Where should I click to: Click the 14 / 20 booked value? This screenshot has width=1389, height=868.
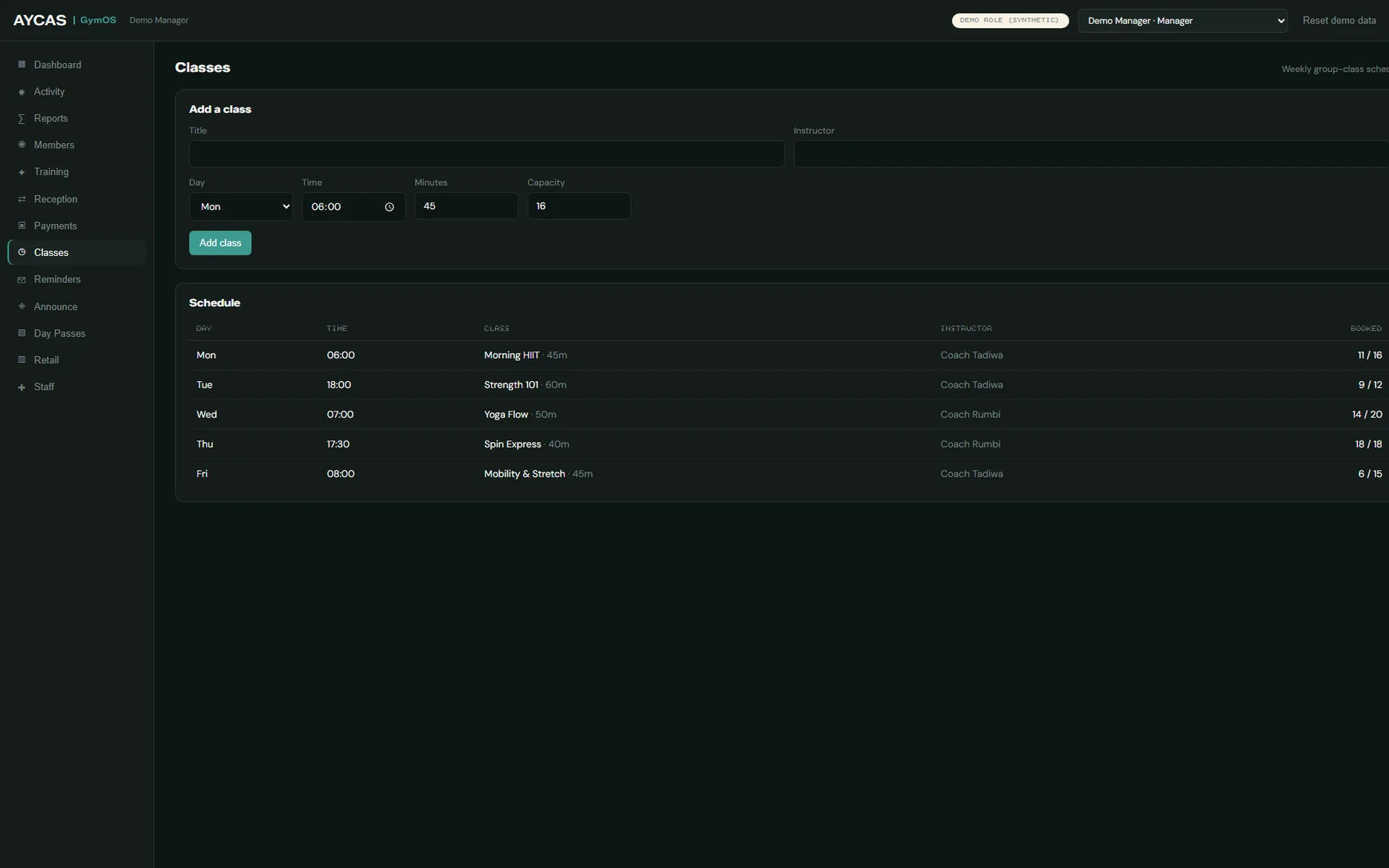click(x=1367, y=414)
